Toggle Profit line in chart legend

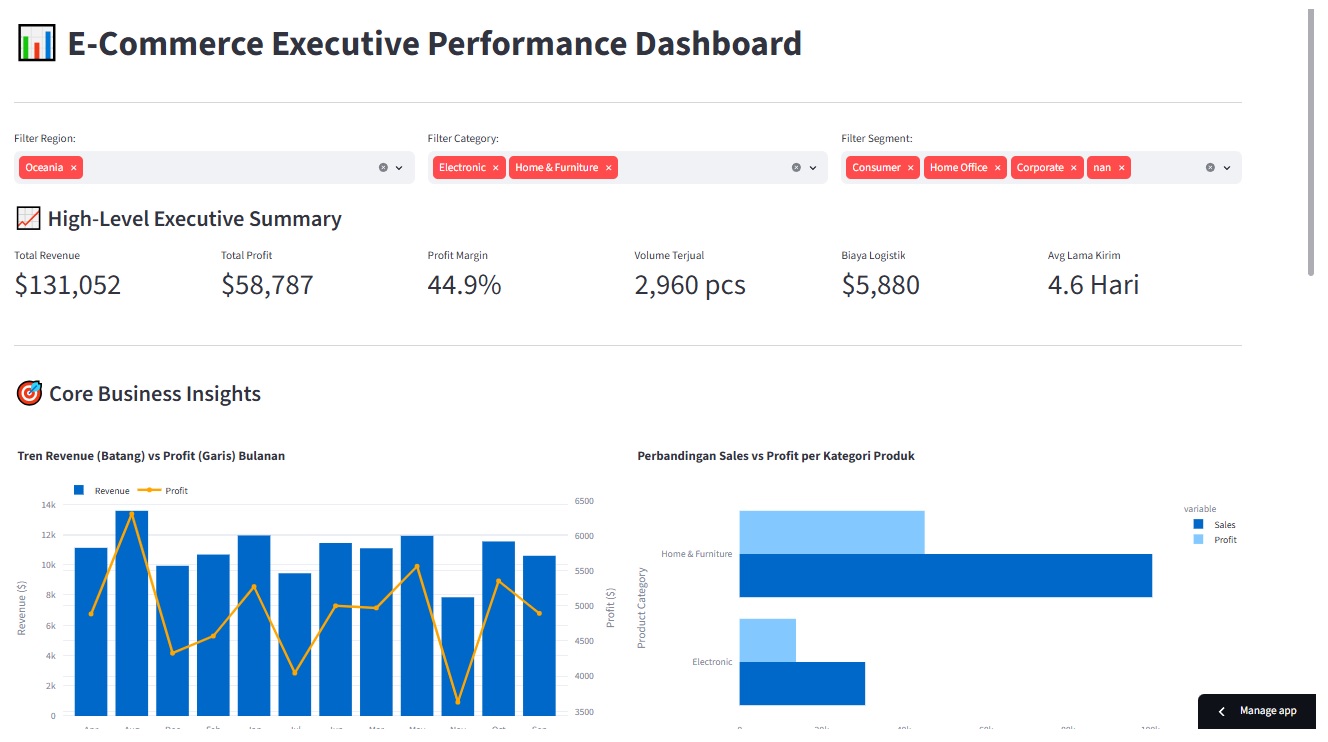coord(162,491)
